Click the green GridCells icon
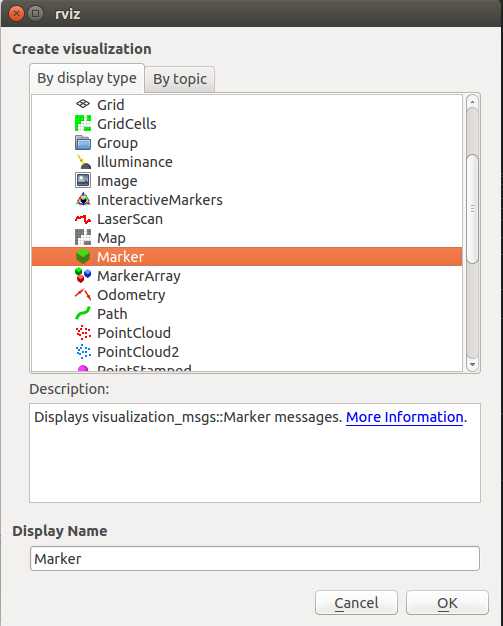The height and width of the screenshot is (626, 503). [x=83, y=123]
